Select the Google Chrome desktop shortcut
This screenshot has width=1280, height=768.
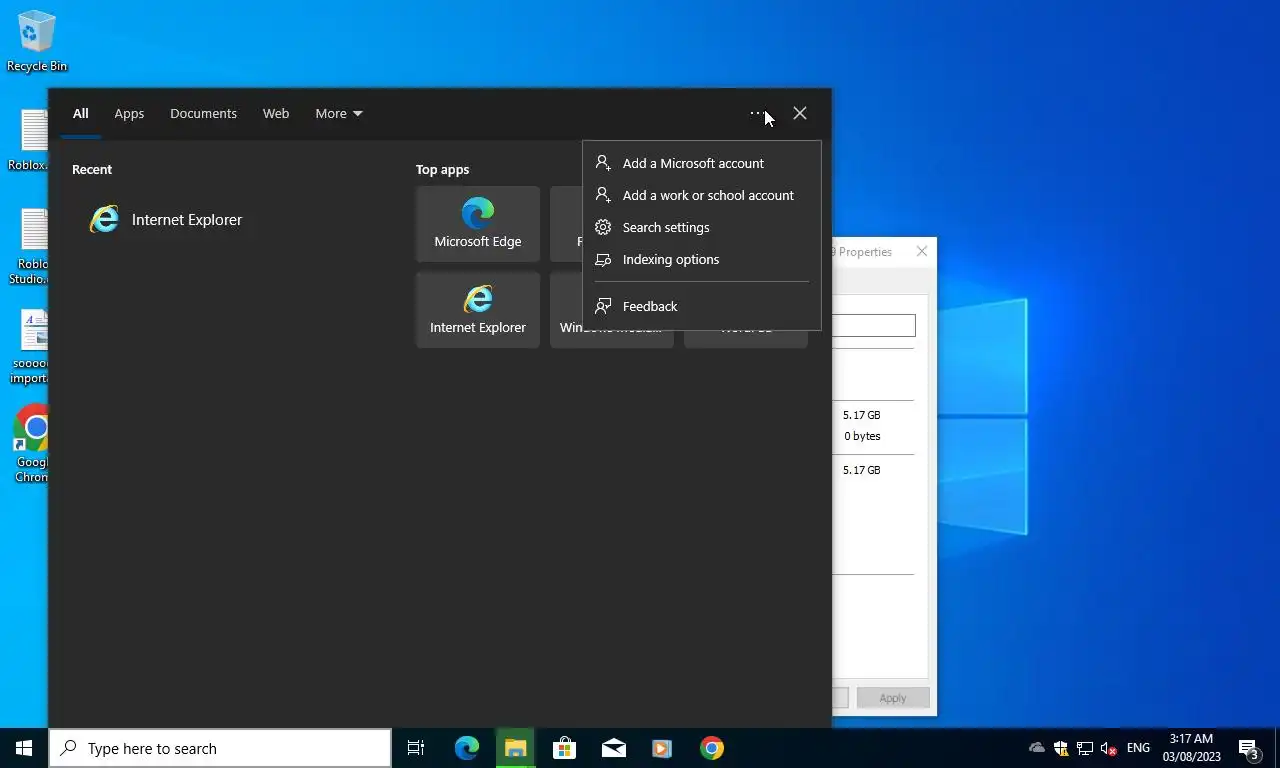[31, 444]
